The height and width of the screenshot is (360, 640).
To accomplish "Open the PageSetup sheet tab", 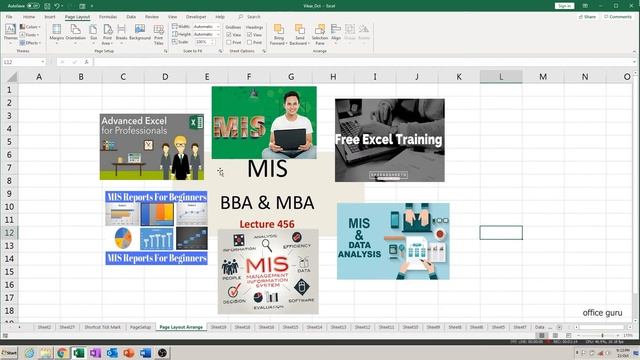I will (x=140, y=327).
